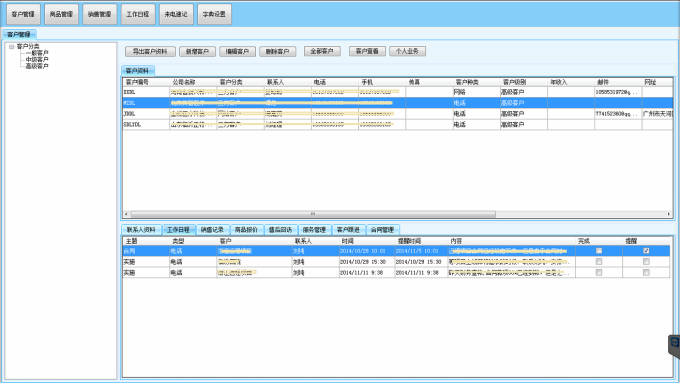680x384 pixels.
Task: Open the 客户管理 main module button
Action: point(23,14)
